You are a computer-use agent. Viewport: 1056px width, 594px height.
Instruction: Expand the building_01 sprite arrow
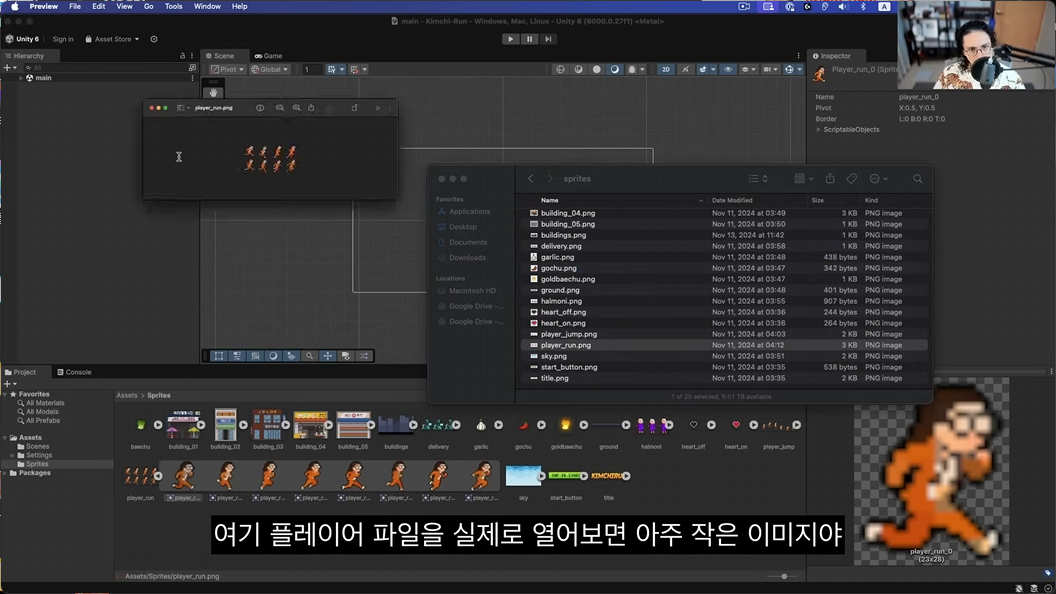(x=201, y=425)
